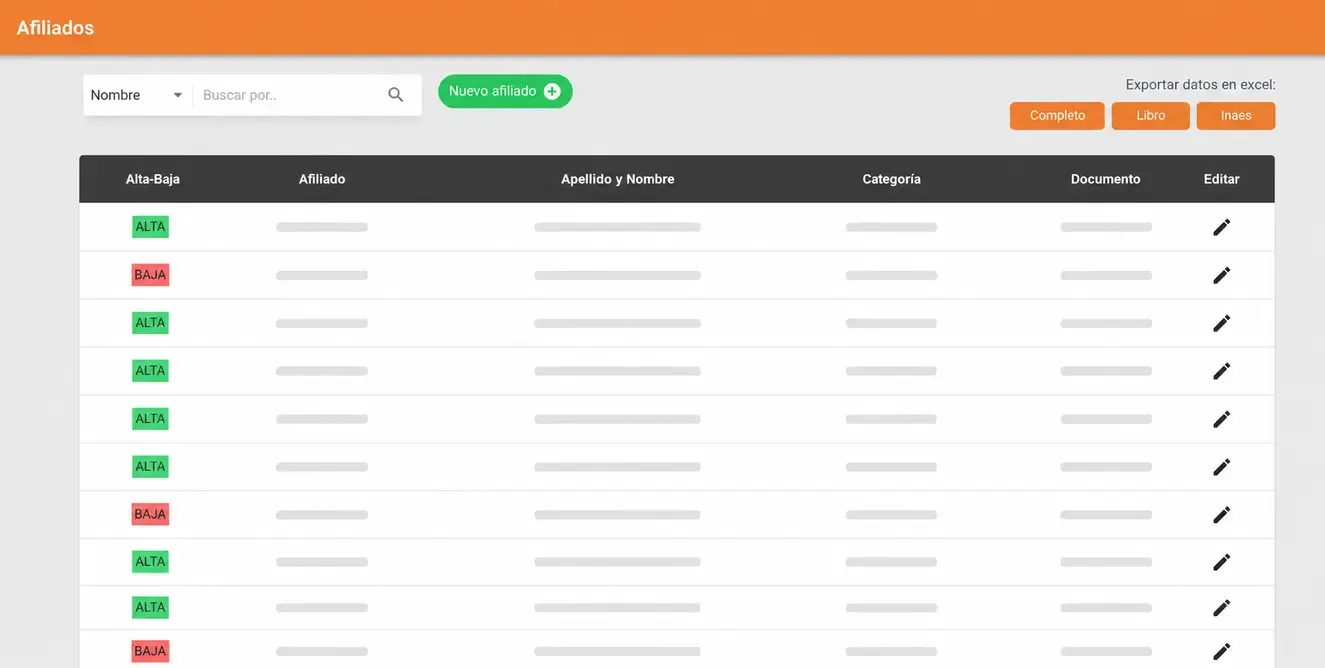Click the BAJA badge in the second row
This screenshot has height=668, width=1325.
pos(150,275)
